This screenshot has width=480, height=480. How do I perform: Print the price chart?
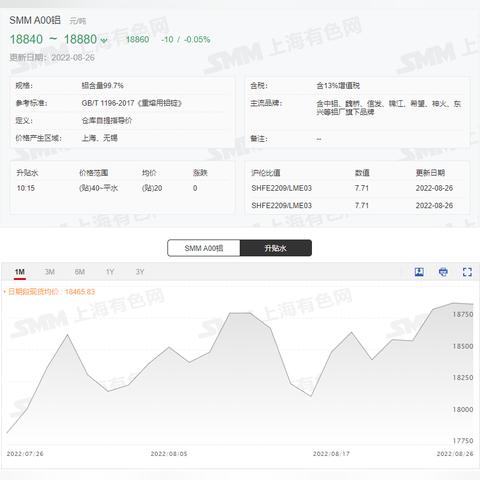[x=443, y=272]
